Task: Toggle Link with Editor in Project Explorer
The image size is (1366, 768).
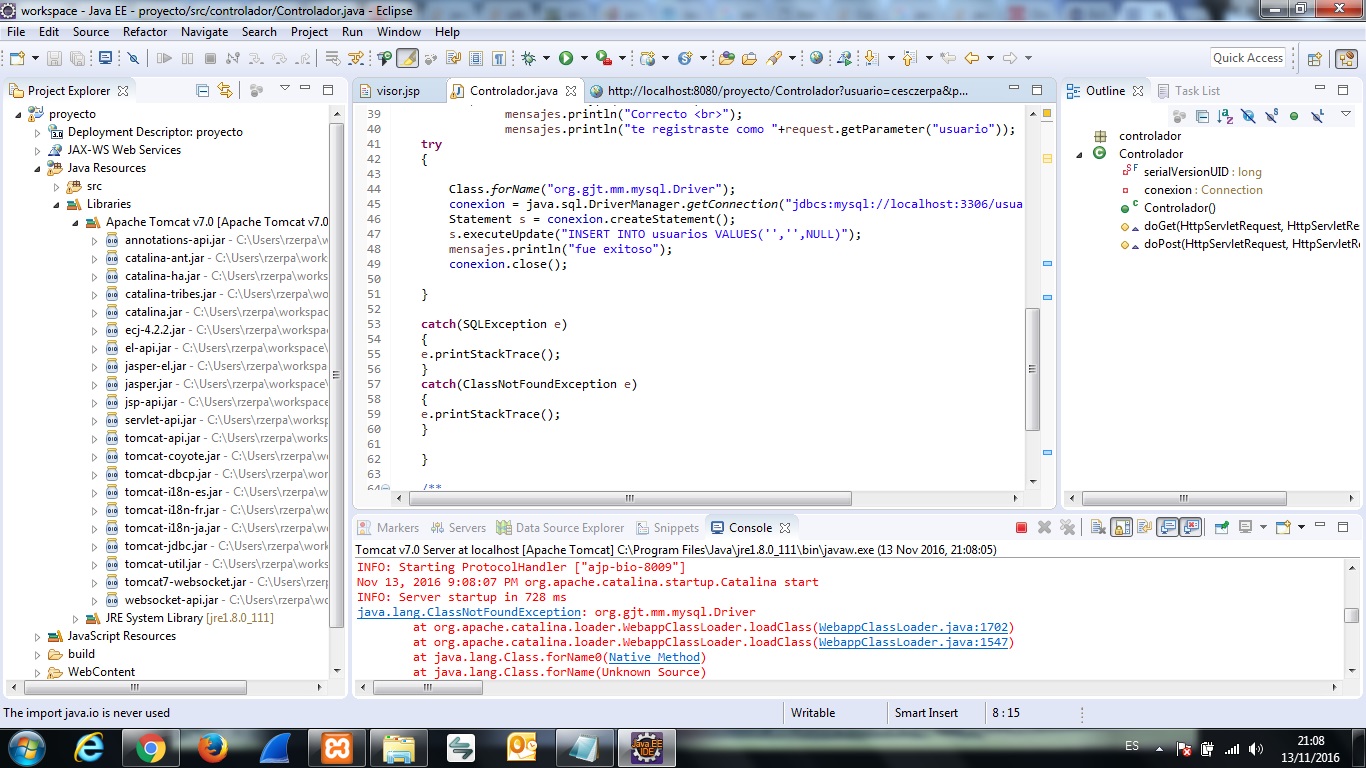Action: click(x=225, y=90)
